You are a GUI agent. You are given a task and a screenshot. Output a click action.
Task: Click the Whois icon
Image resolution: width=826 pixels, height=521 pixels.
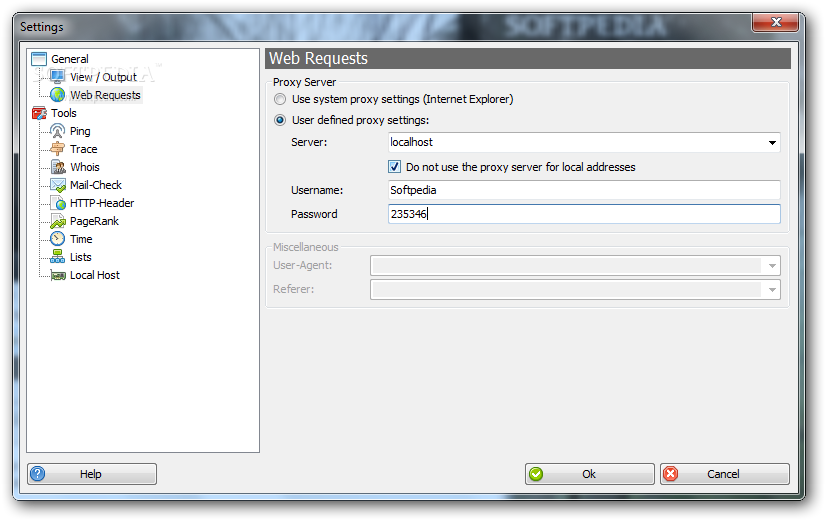pyautogui.click(x=57, y=167)
